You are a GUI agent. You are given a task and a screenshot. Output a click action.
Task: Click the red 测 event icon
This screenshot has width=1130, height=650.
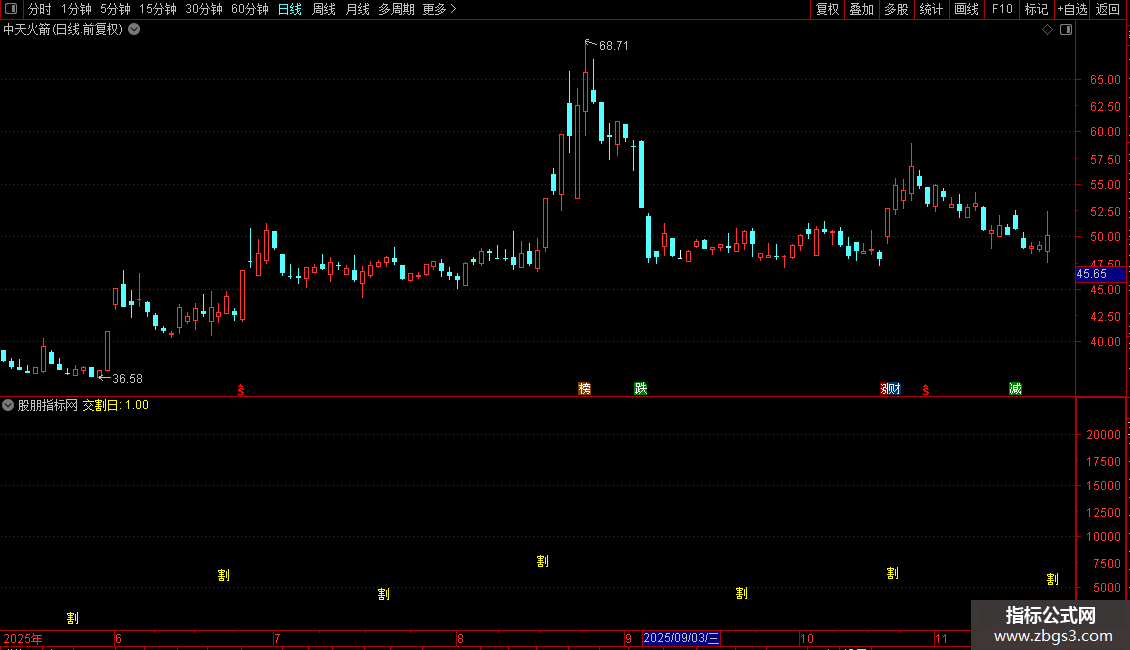pyautogui.click(x=886, y=389)
